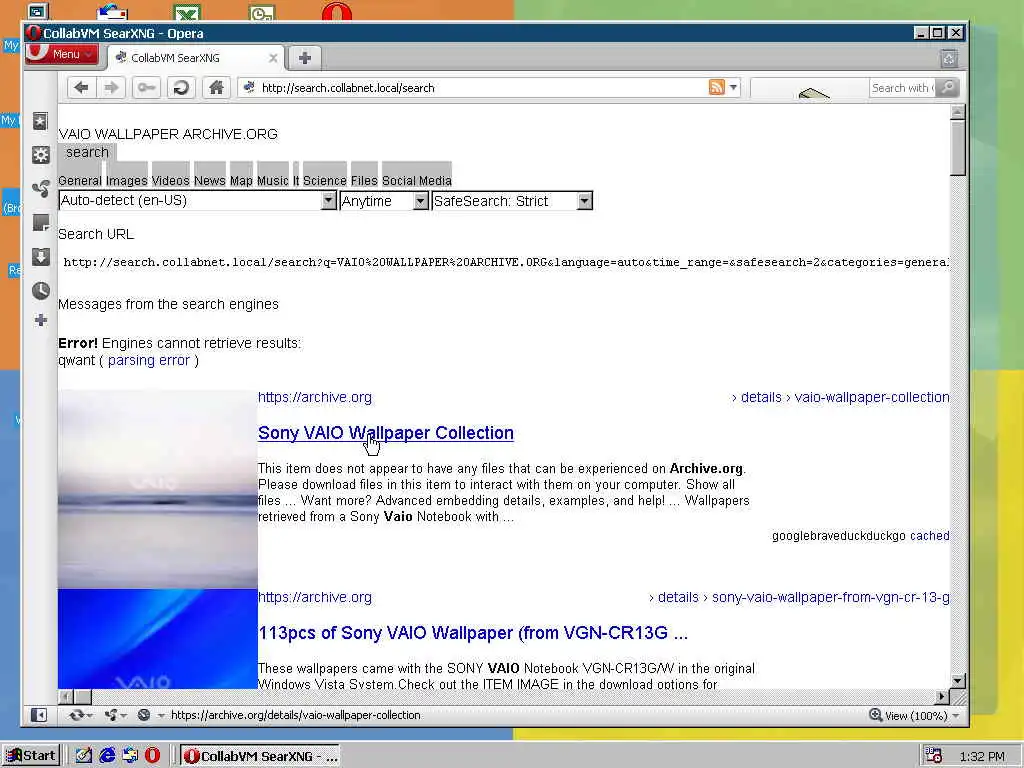The width and height of the screenshot is (1024, 768).
Task: Switch to the News category
Action: pos(210,180)
